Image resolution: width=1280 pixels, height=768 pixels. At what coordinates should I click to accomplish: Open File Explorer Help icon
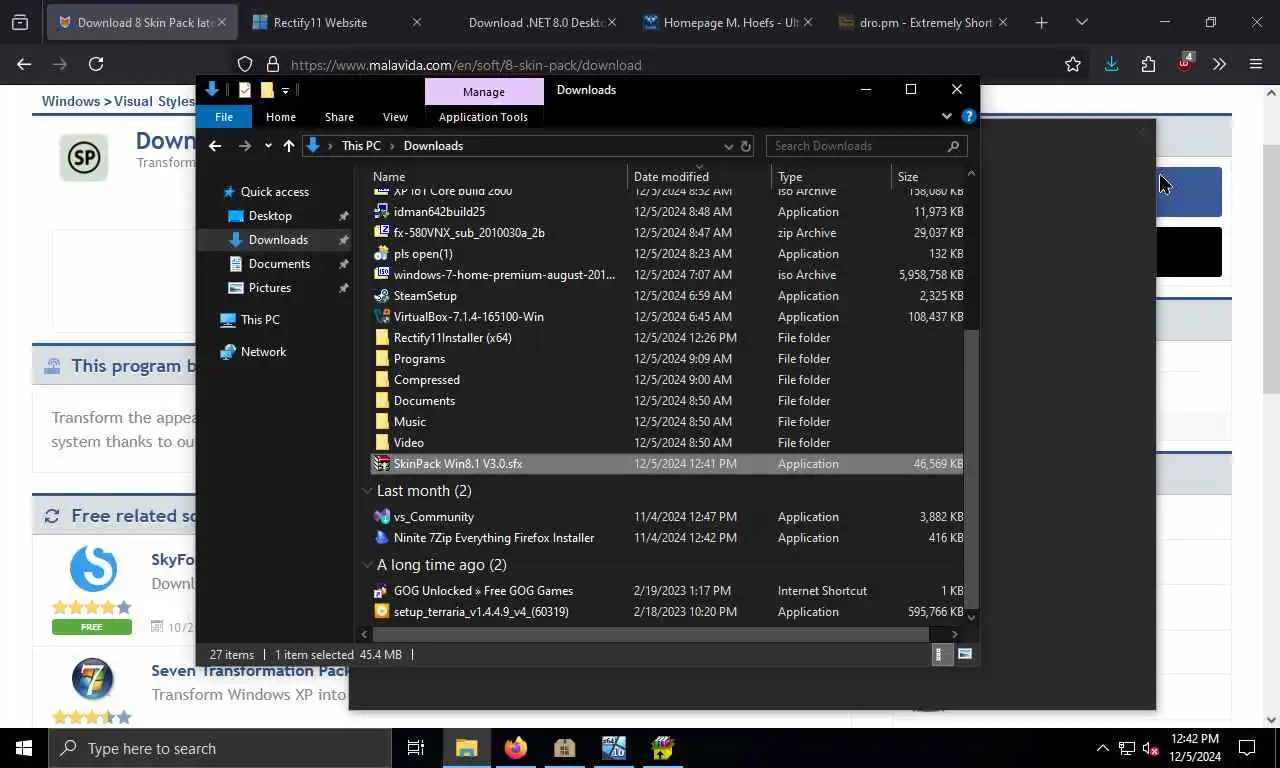(968, 116)
